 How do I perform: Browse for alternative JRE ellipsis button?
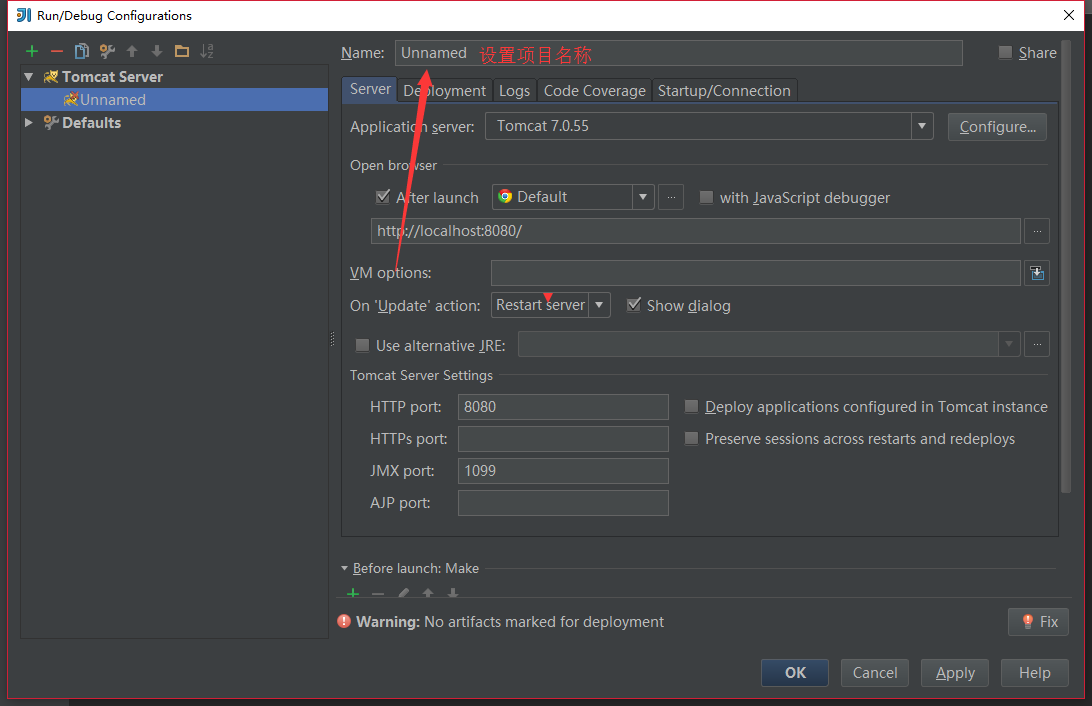[x=1037, y=344]
